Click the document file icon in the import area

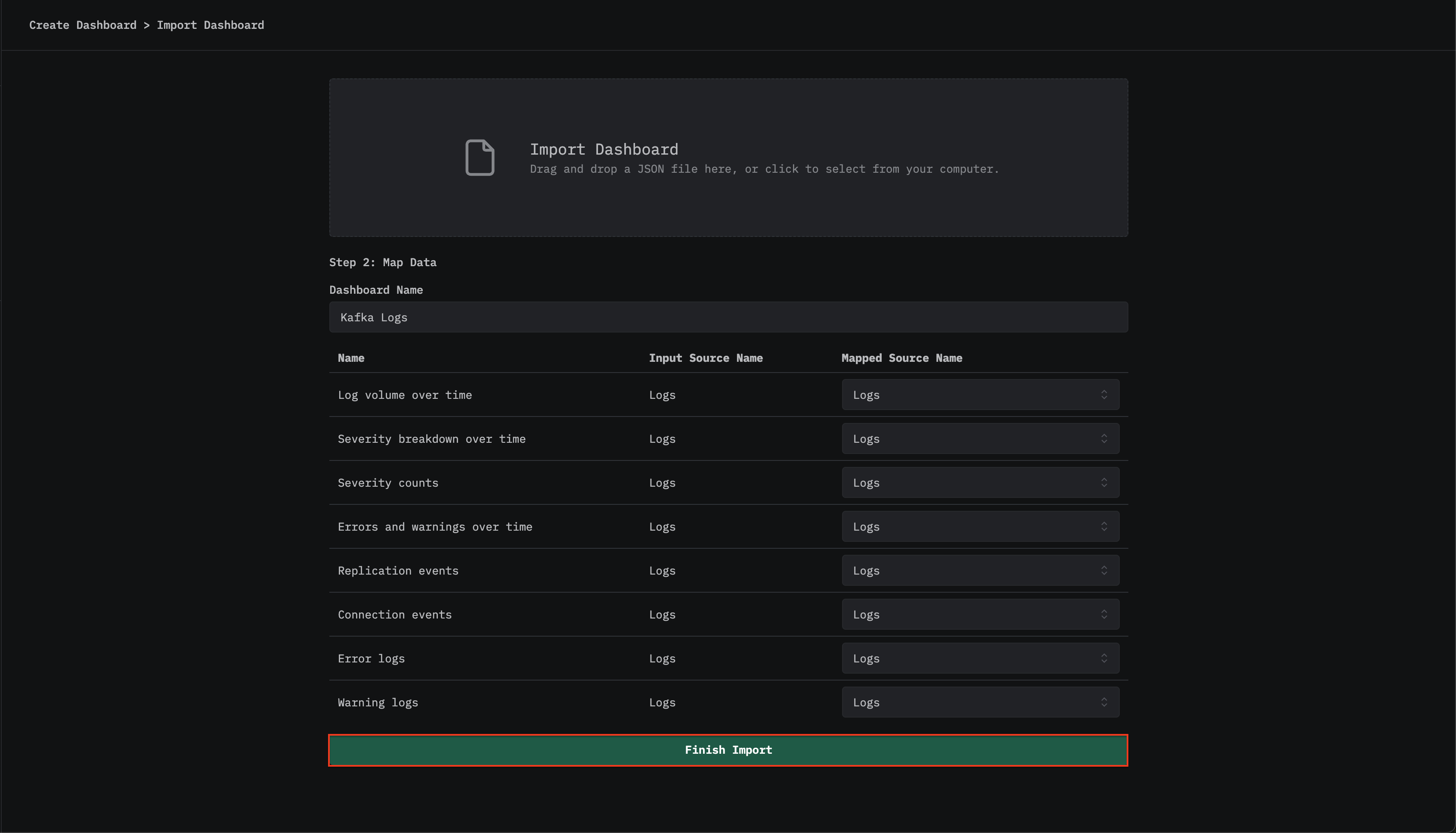[479, 157]
